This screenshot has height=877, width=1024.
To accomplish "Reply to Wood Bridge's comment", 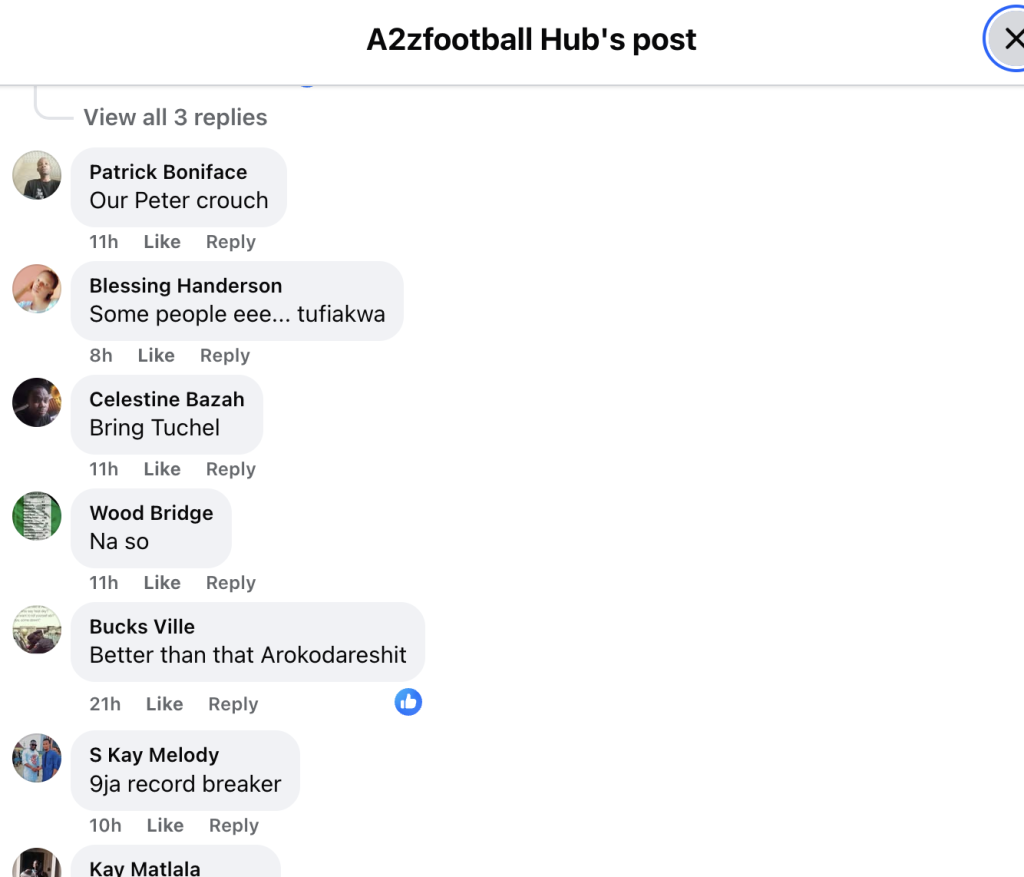I will click(x=231, y=583).
